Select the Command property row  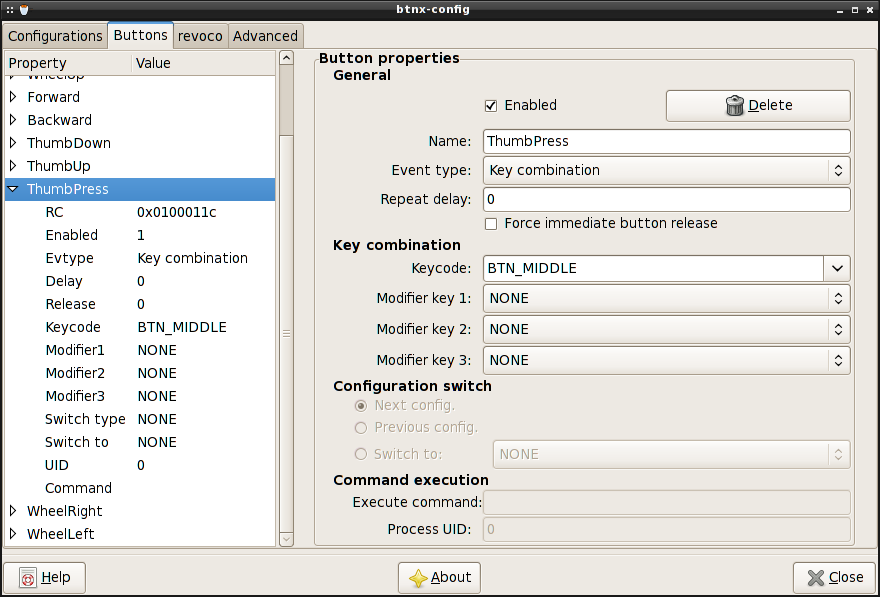click(x=140, y=488)
